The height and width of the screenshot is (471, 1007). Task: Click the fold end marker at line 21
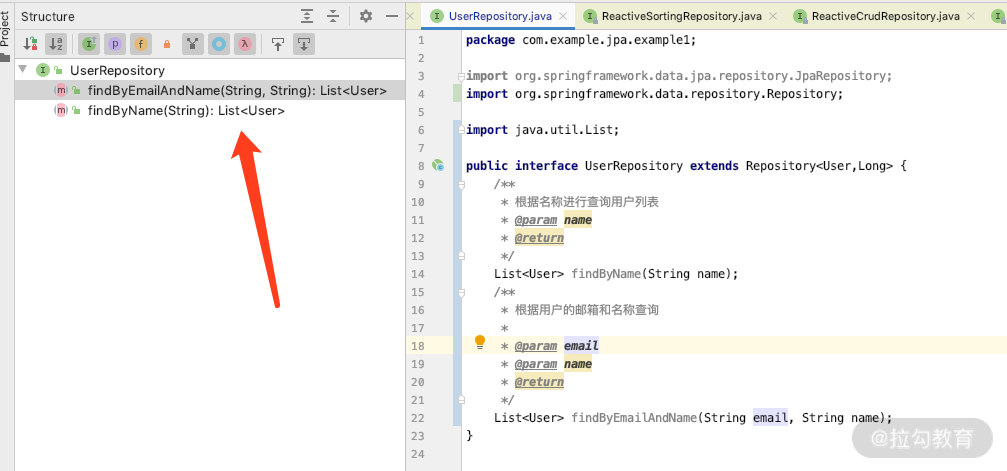[461, 400]
